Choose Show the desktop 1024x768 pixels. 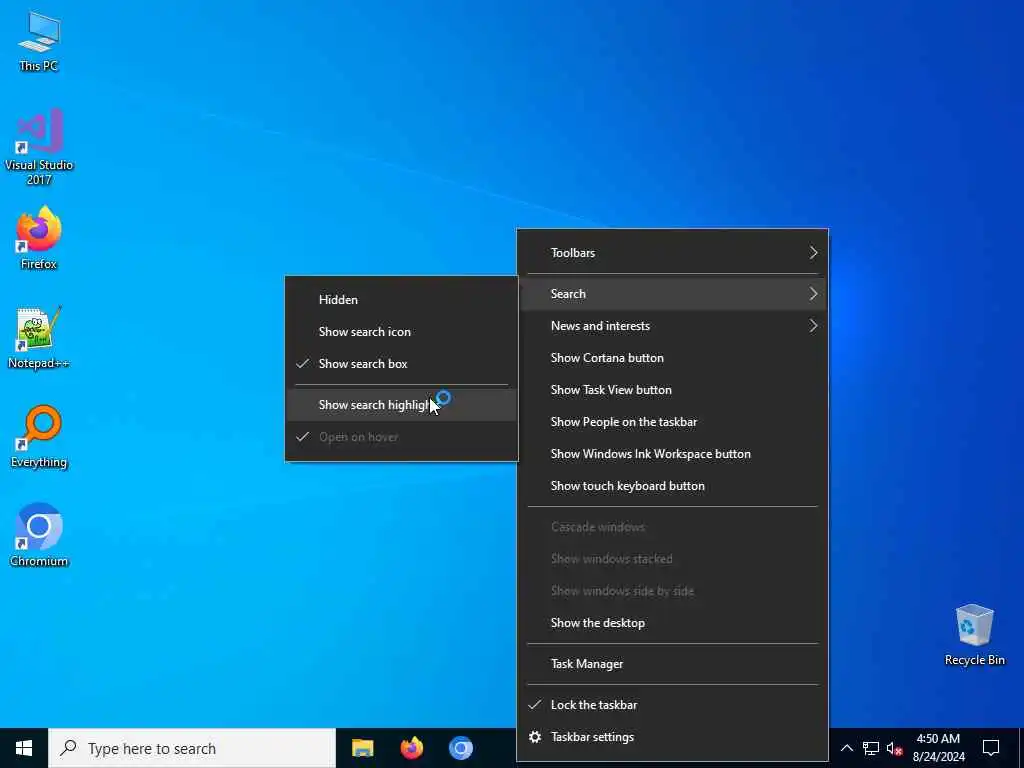673,623
